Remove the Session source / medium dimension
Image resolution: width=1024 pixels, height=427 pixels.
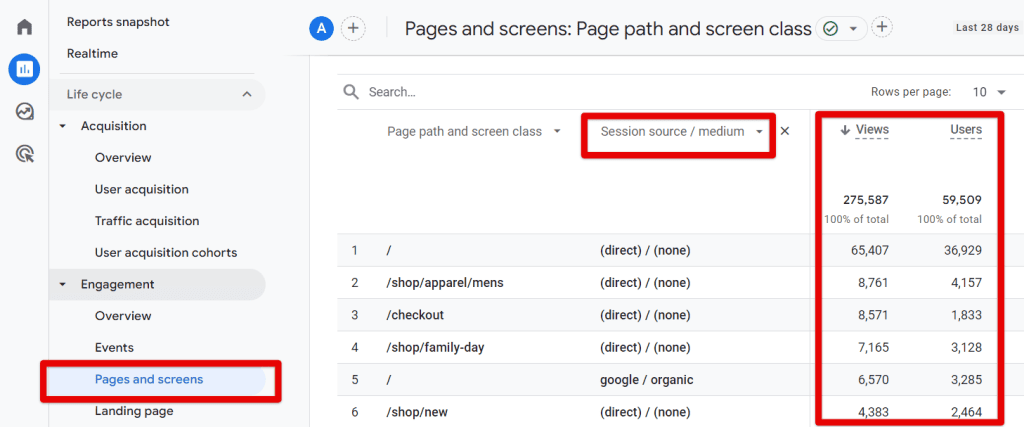point(785,131)
